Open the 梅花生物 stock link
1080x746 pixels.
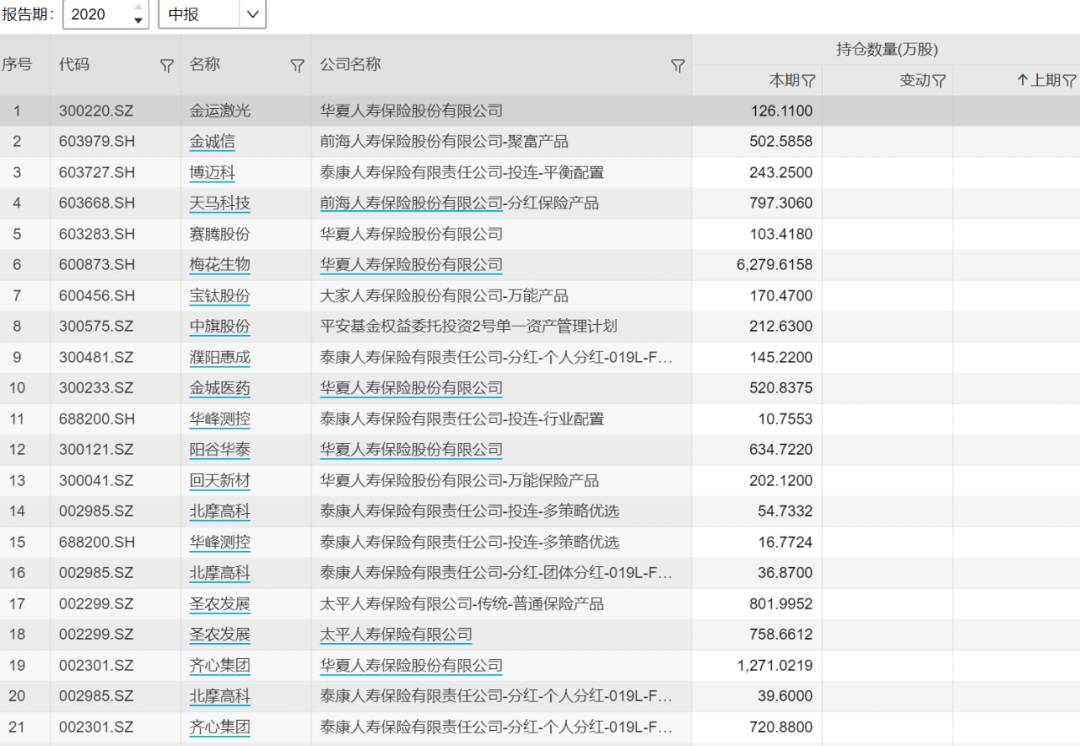pos(220,265)
